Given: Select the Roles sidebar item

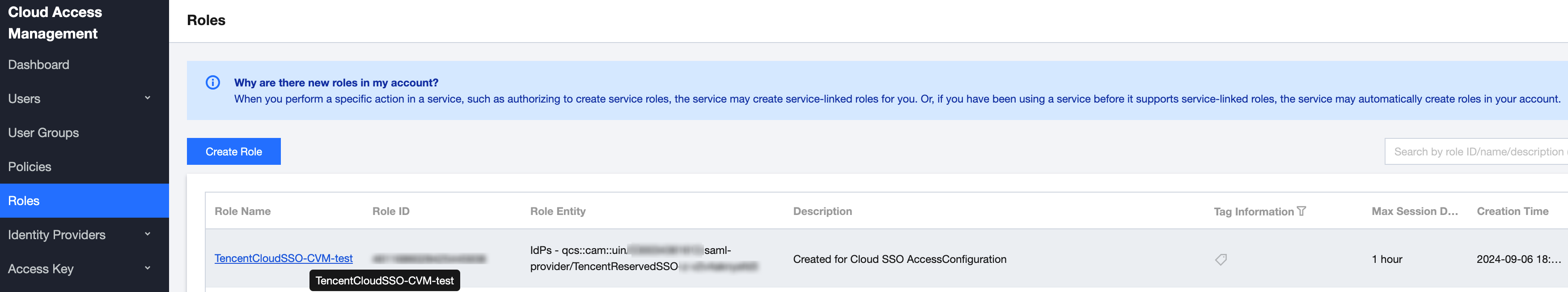Looking at the screenshot, I should (24, 201).
